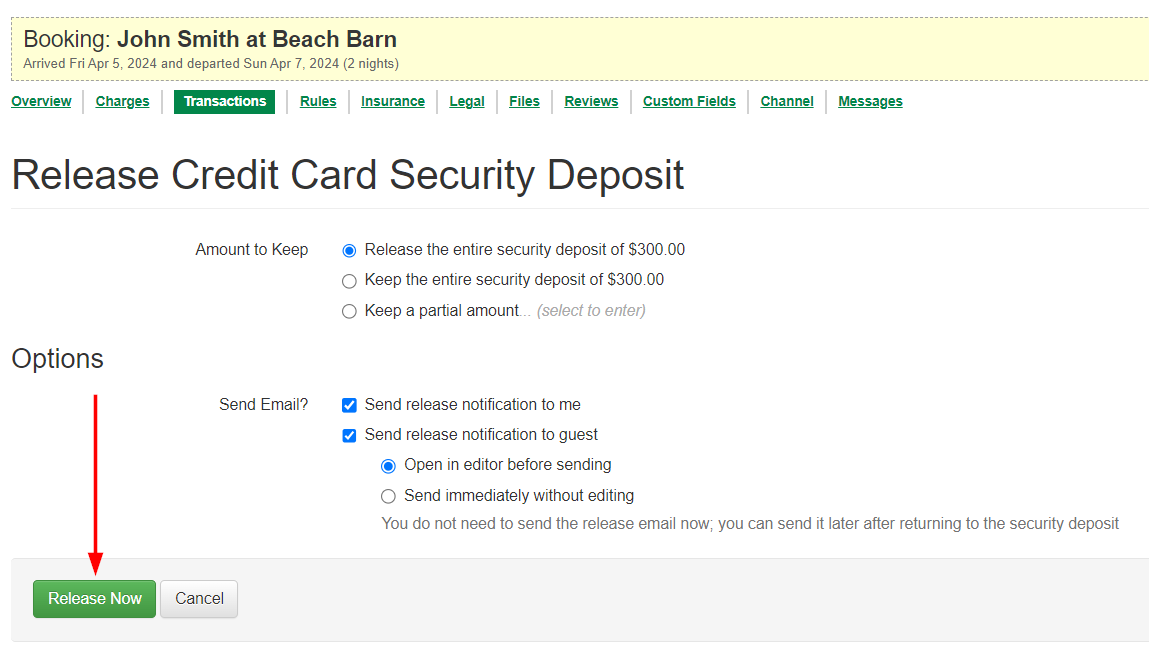
Task: View the Reviews tab
Action: [x=591, y=101]
